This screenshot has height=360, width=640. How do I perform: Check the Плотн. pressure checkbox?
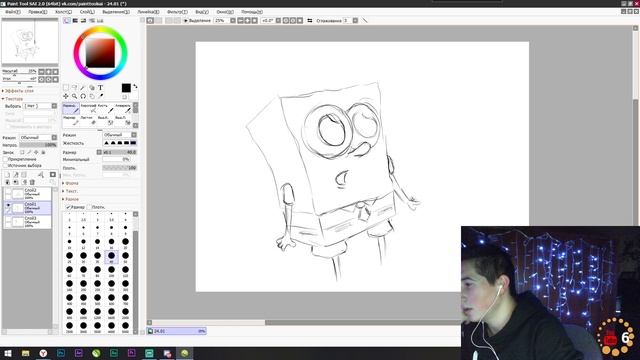pyautogui.click(x=89, y=207)
